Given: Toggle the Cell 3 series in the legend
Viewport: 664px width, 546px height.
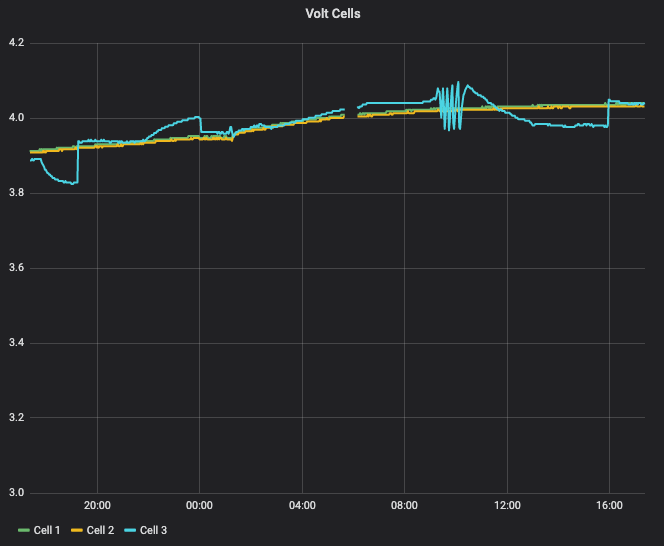Looking at the screenshot, I should click(x=153, y=530).
